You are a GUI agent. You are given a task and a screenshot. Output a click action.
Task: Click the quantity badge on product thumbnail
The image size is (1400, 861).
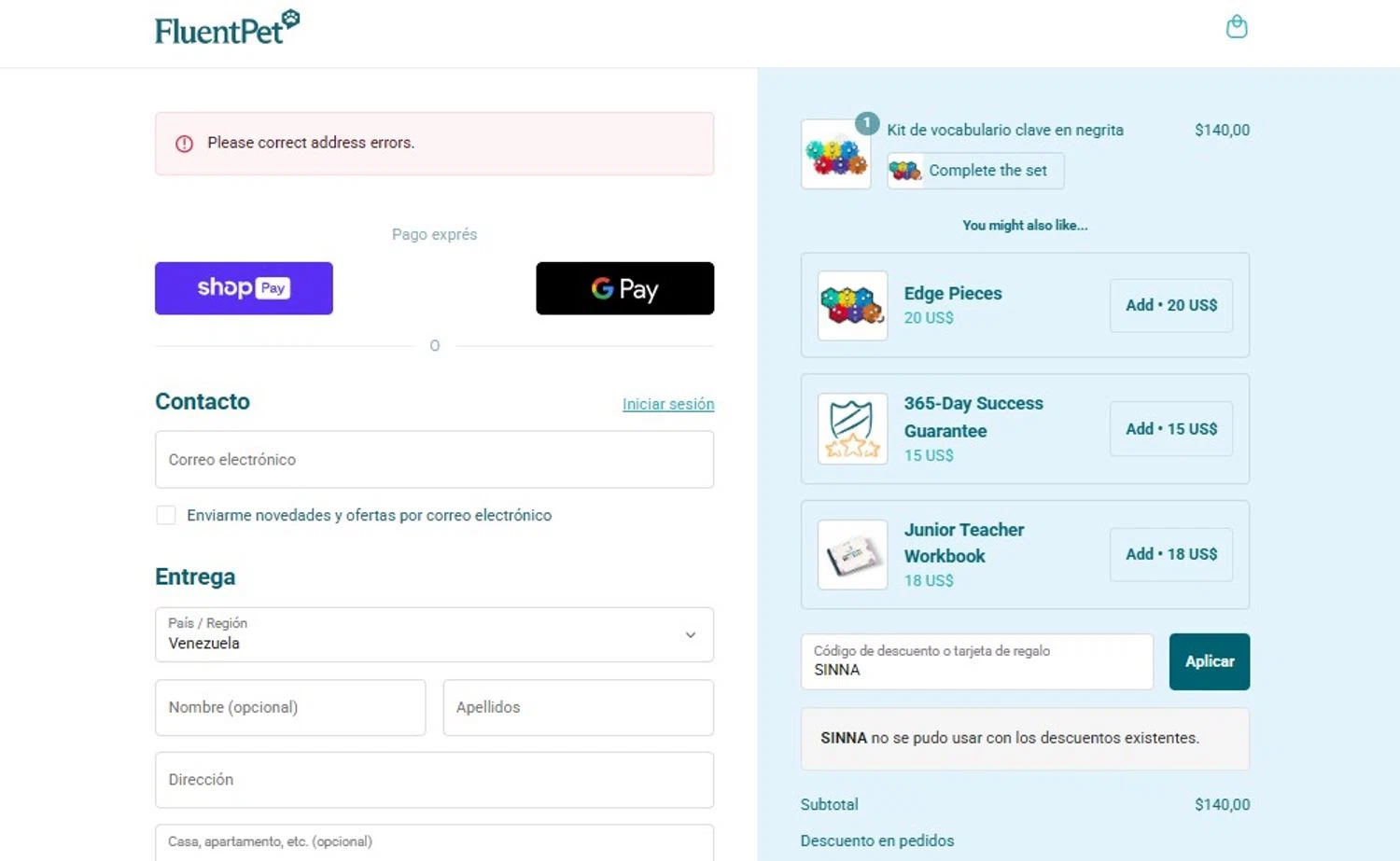867,123
